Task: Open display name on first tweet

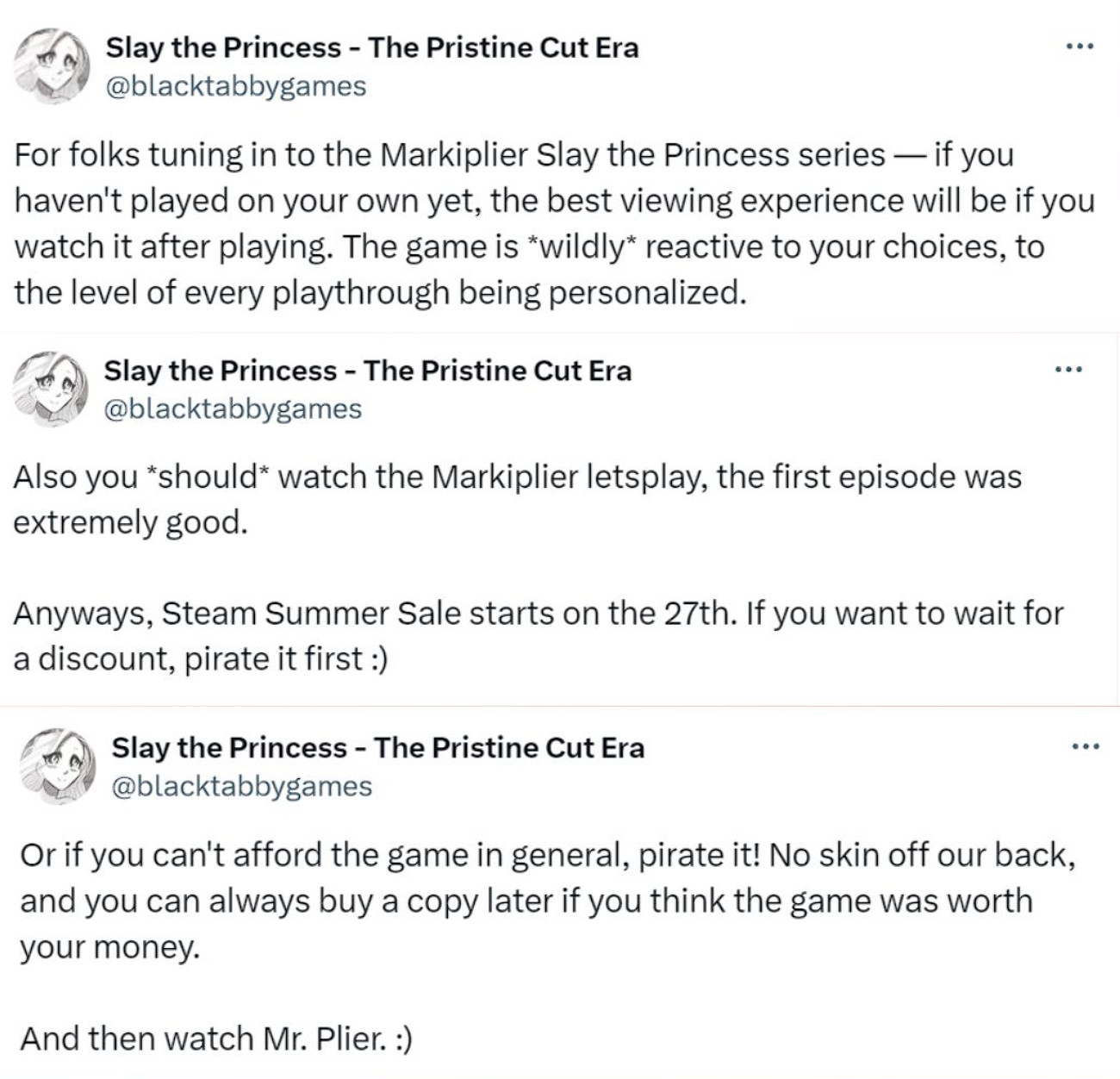Action: 371,47
